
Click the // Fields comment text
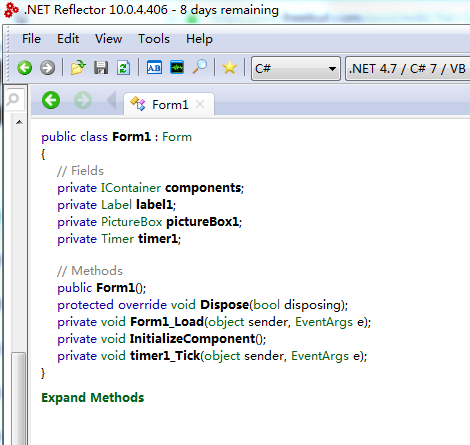click(80, 171)
